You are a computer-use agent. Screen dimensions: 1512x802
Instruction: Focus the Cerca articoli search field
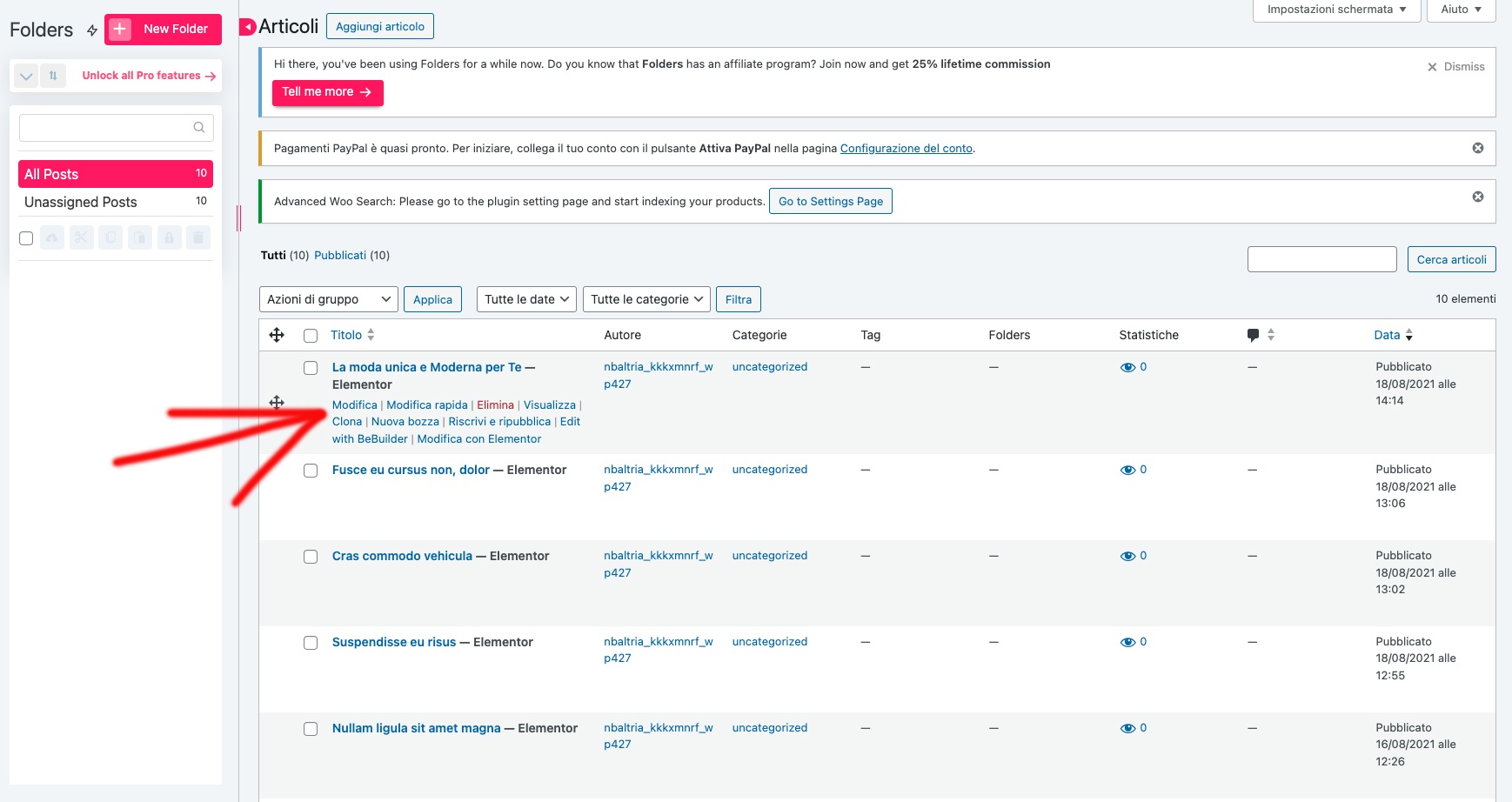tap(1321, 259)
